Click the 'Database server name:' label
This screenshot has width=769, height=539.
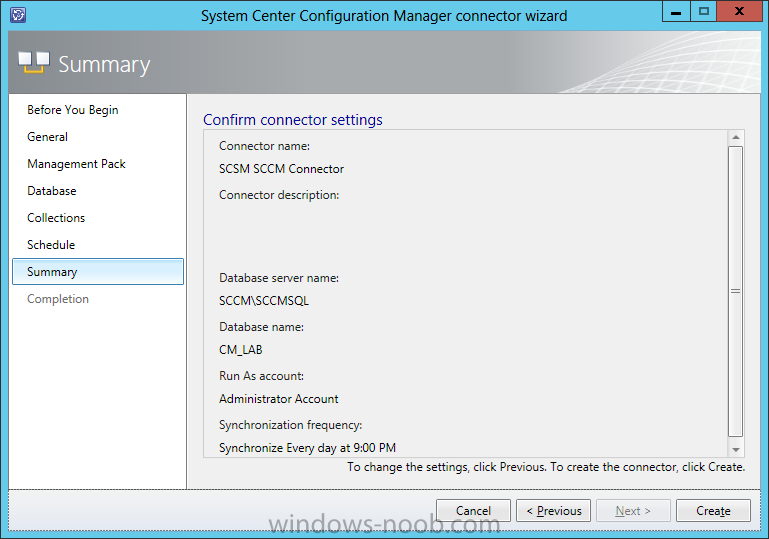coord(279,278)
